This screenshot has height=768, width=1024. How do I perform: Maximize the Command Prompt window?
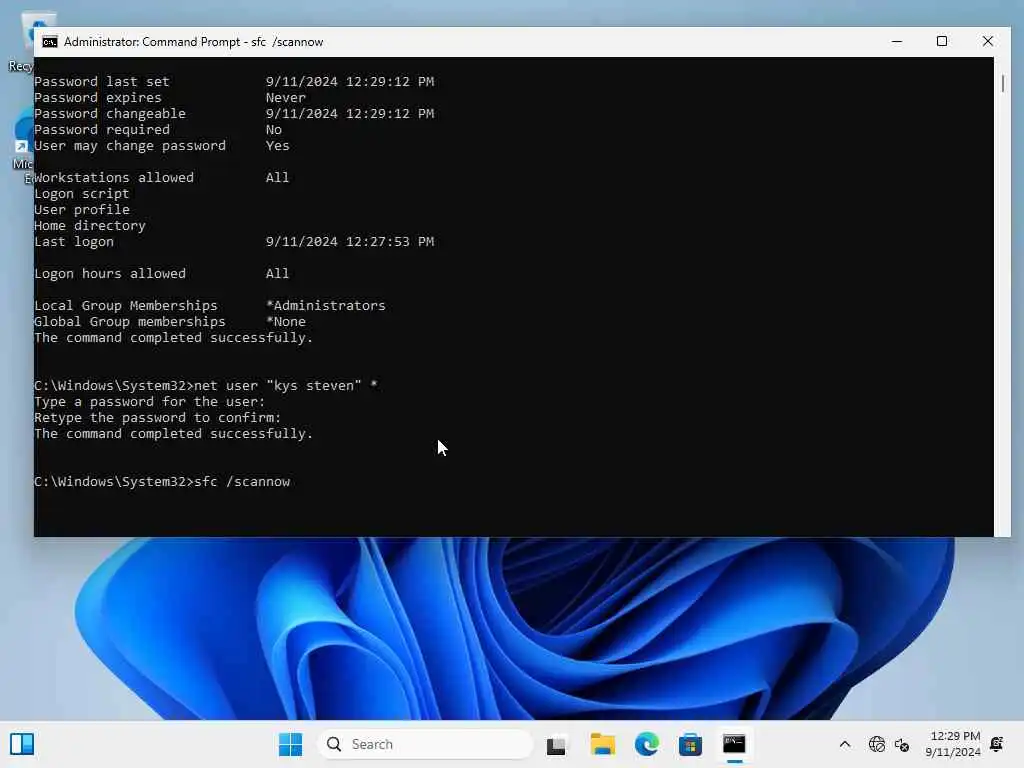pyautogui.click(x=942, y=42)
